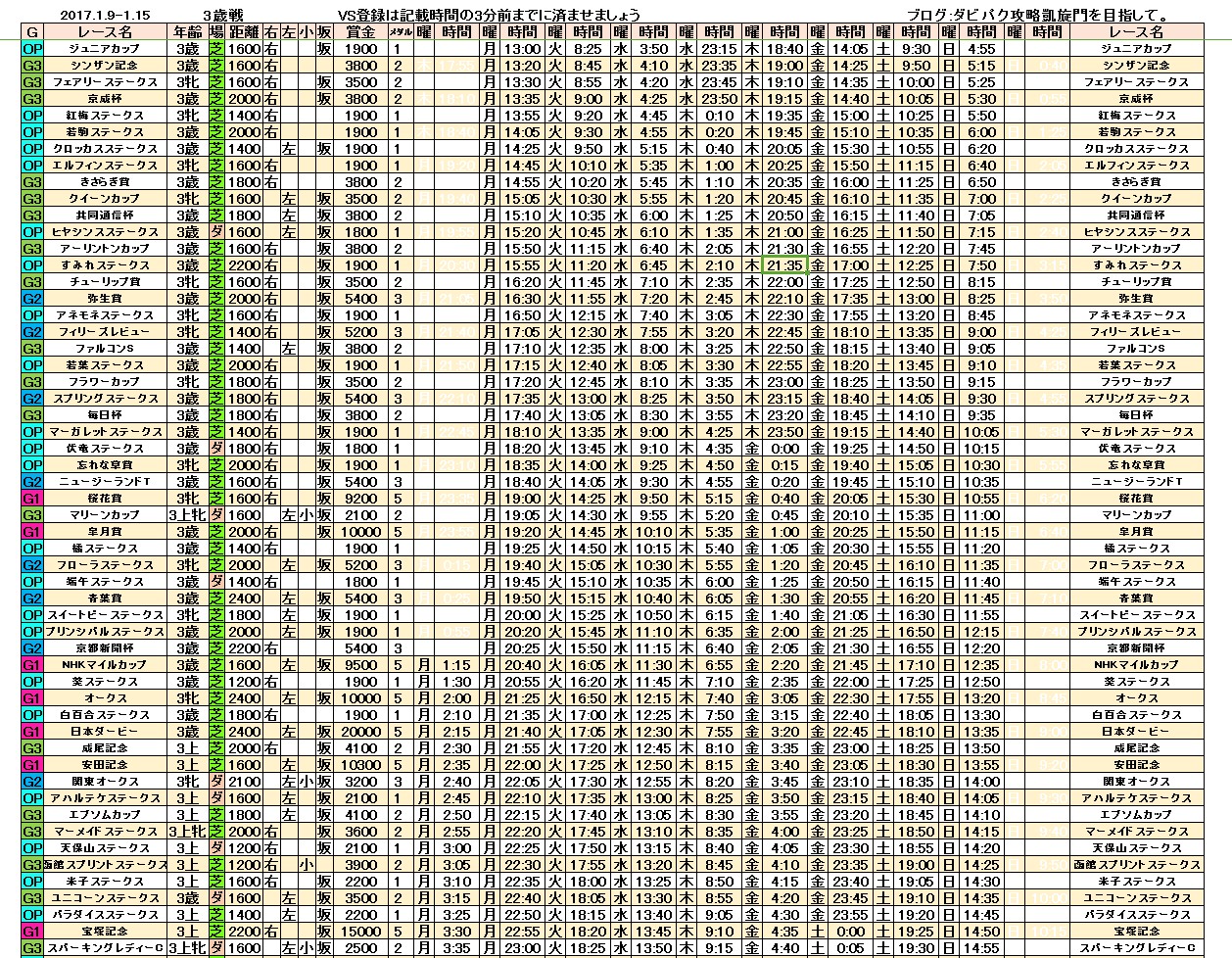Screen dimensions: 1232x958
Task: Select Tuesday time 8:25 in ジュニアカップ row
Action: [588, 49]
